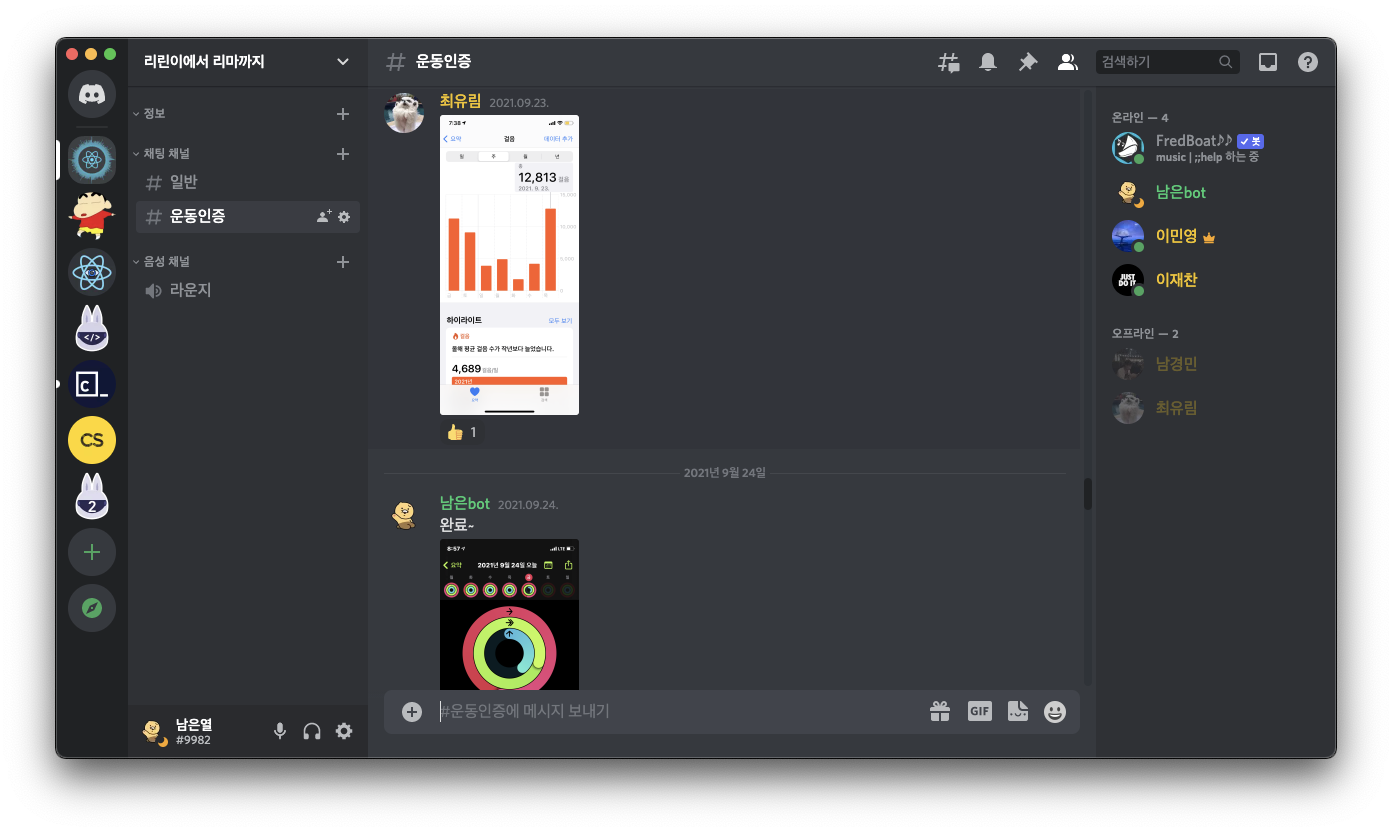Open the 'C_' terminal server icon
This screenshot has width=1392, height=832.
(x=92, y=383)
